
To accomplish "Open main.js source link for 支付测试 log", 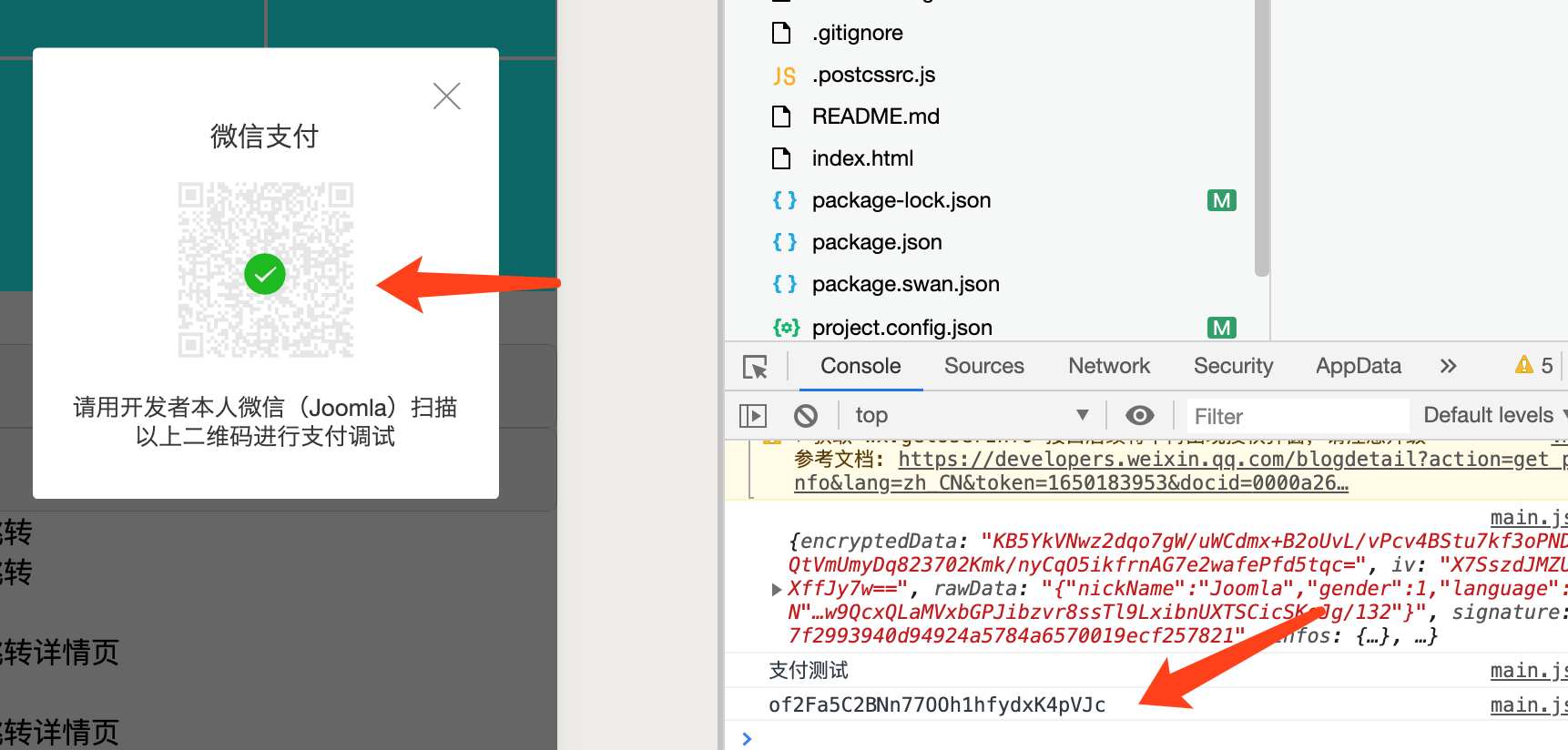I will tap(1528, 671).
